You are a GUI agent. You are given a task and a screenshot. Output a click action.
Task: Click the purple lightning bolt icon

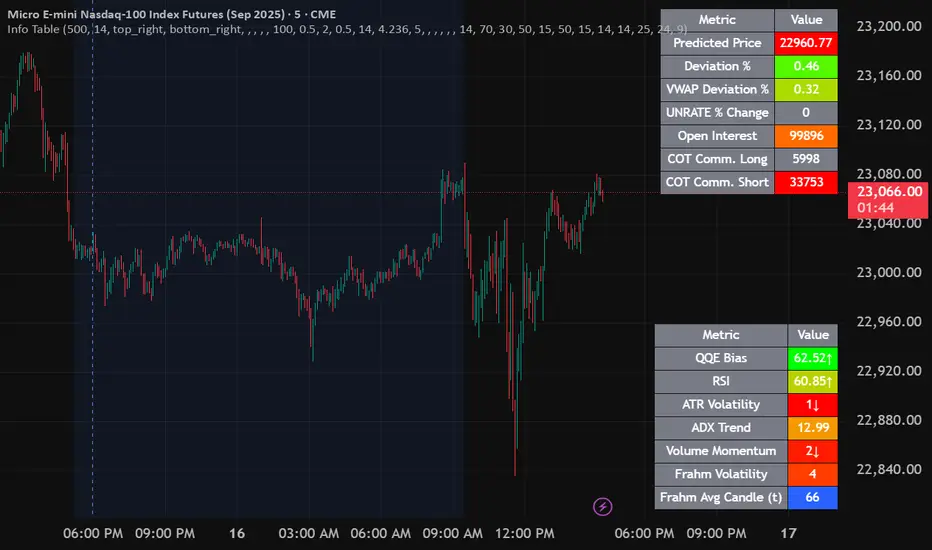tap(603, 507)
